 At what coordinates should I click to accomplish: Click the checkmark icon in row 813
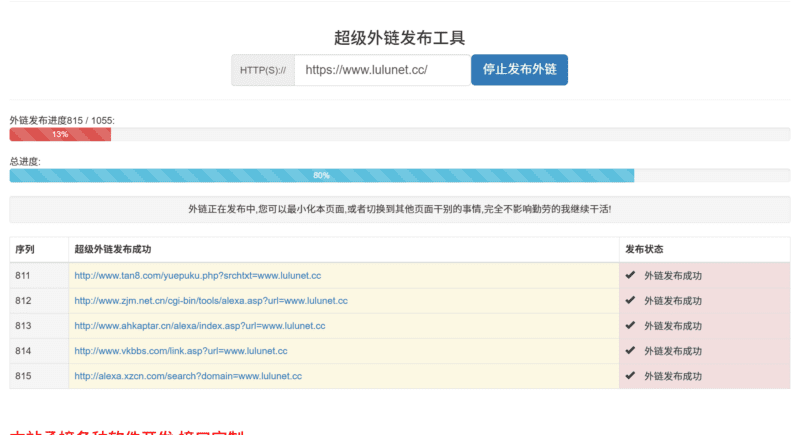[630, 325]
